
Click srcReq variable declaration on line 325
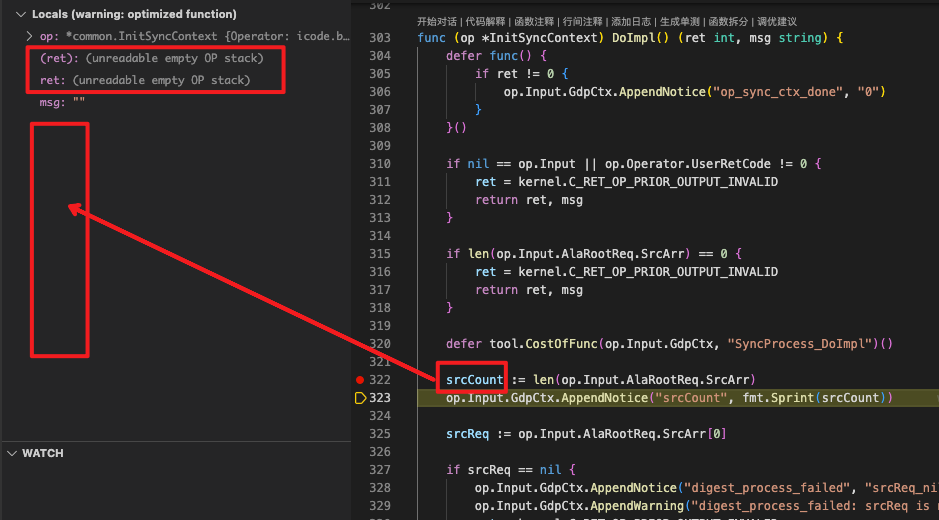click(467, 434)
